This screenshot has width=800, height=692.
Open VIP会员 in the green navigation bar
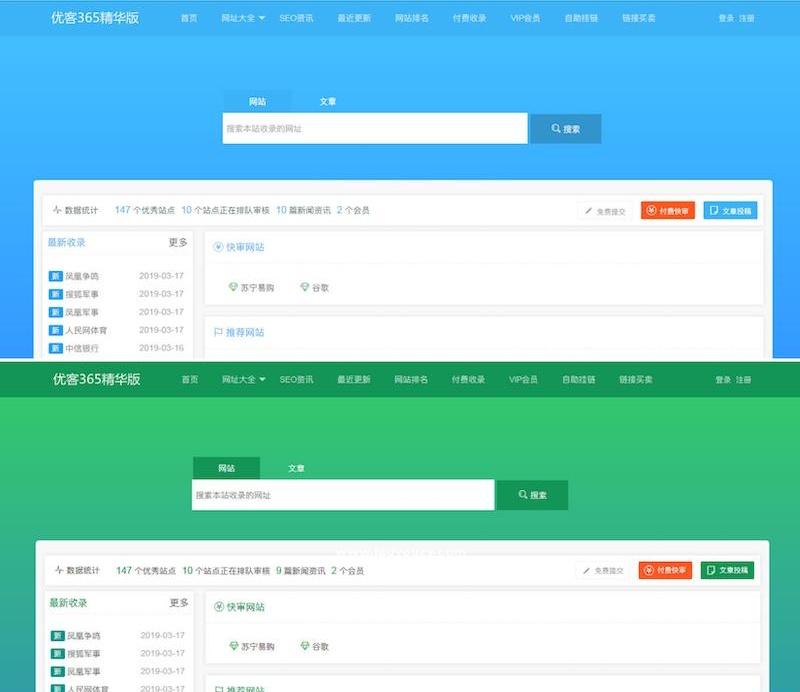click(x=523, y=380)
